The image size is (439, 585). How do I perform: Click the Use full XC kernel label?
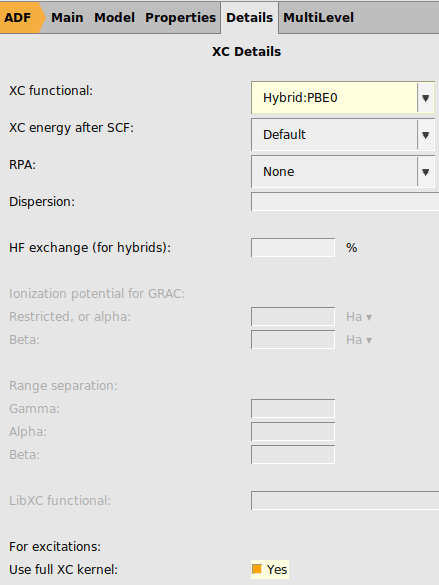[63, 570]
